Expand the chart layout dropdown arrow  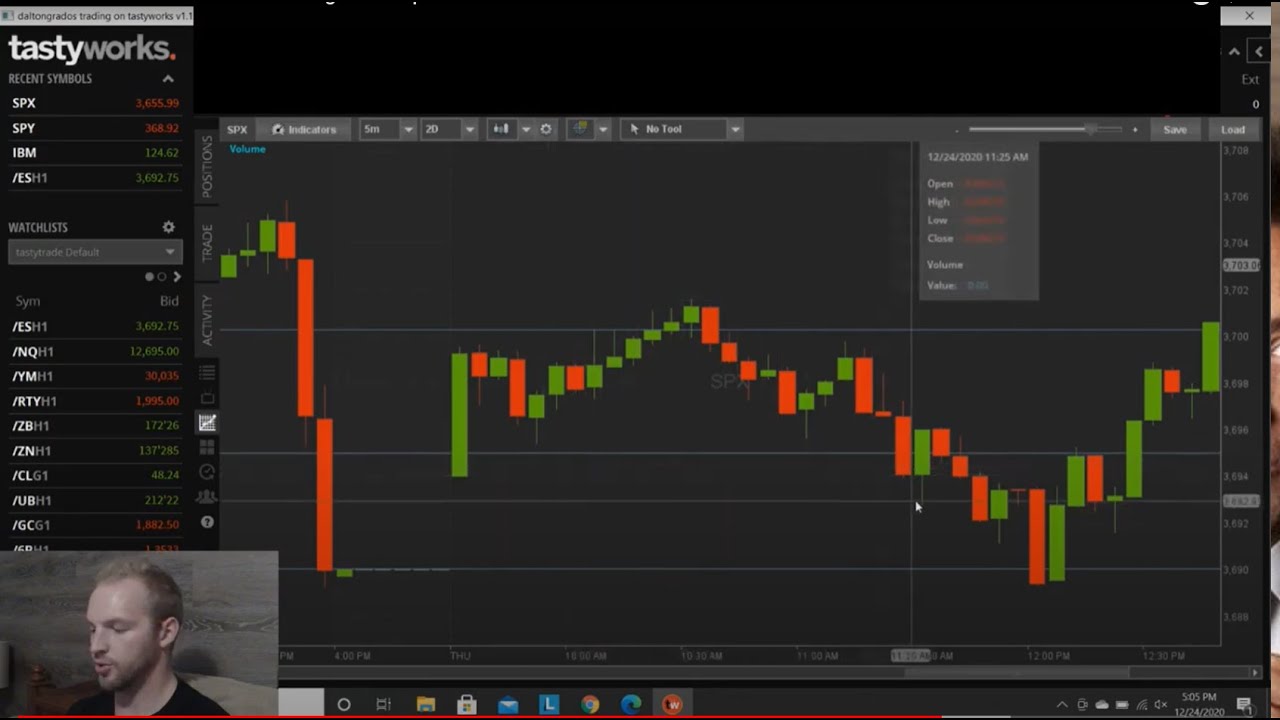tap(602, 129)
